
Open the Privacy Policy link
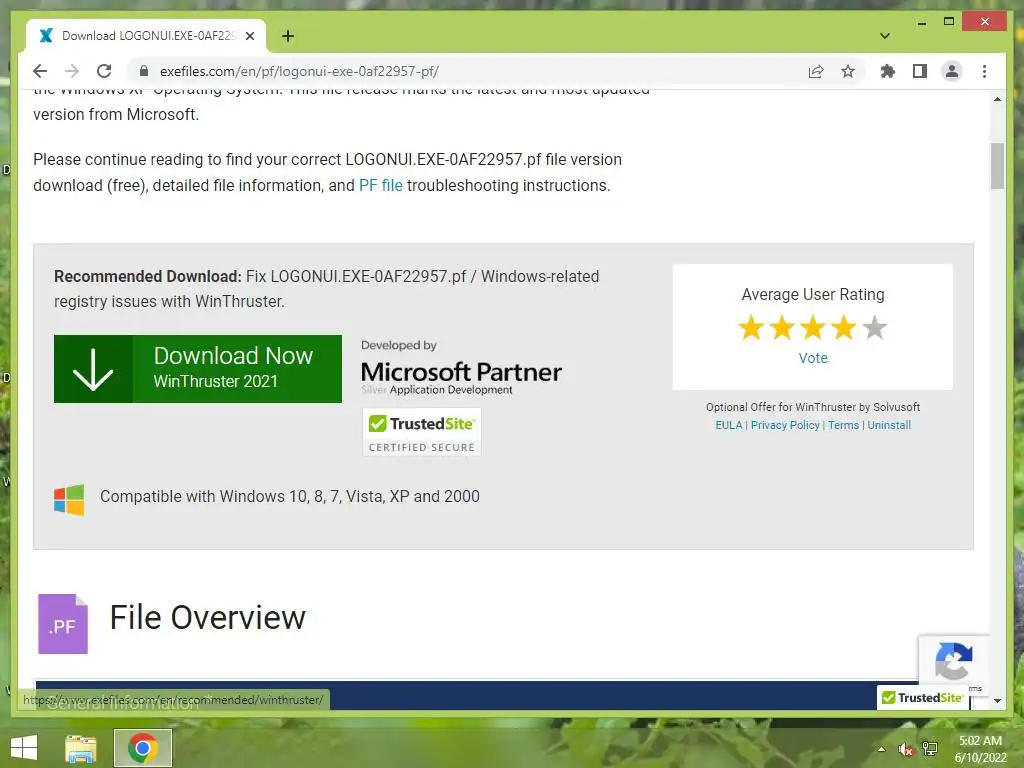pos(785,425)
